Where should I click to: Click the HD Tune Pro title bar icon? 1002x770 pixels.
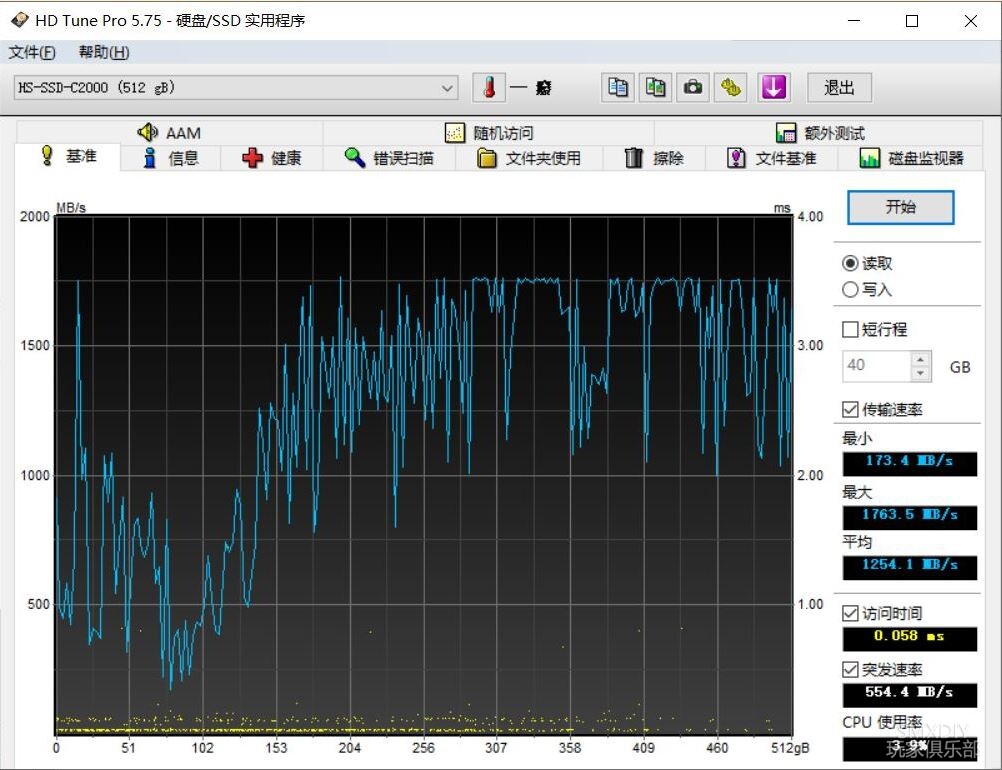click(x=20, y=20)
